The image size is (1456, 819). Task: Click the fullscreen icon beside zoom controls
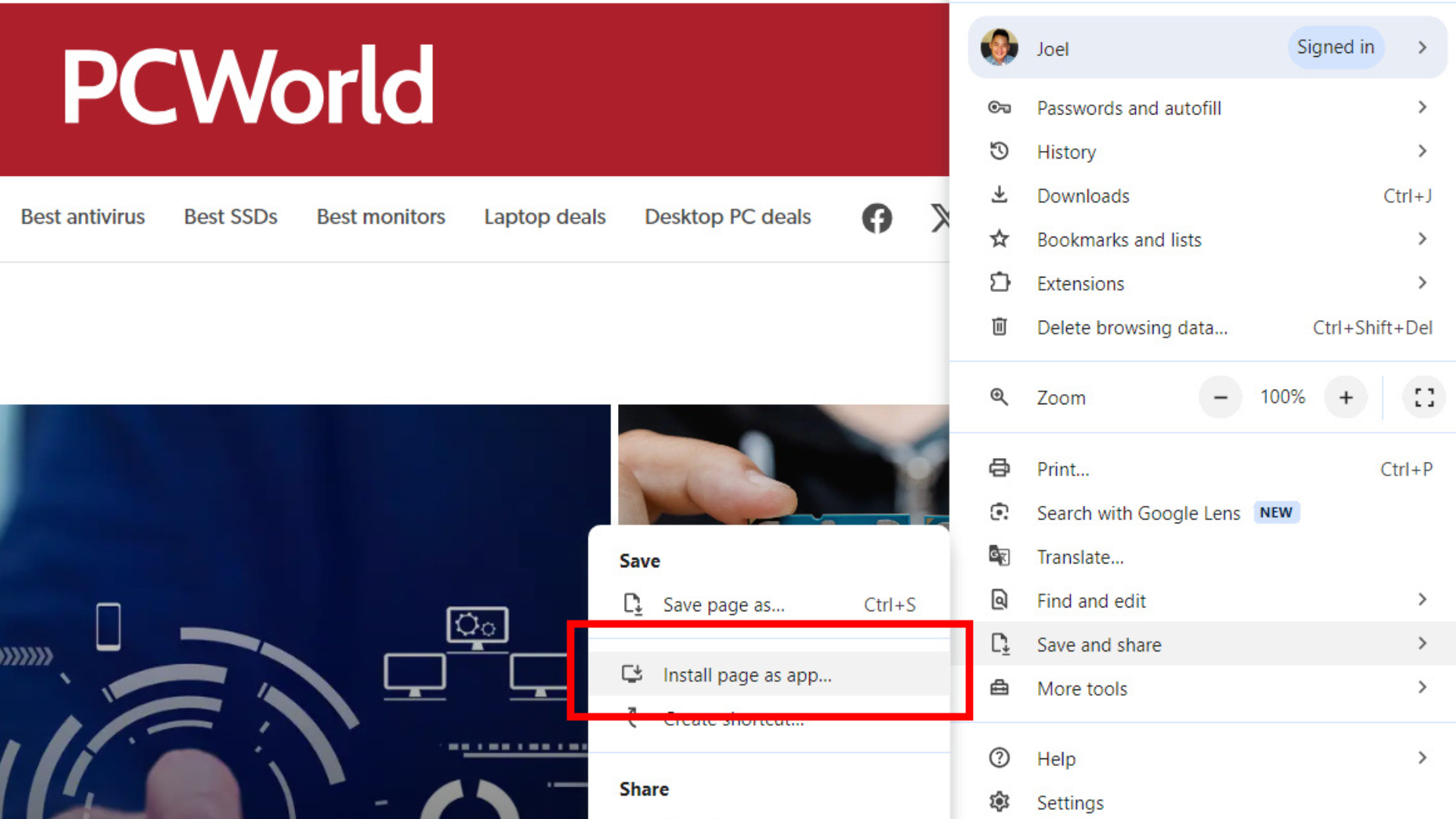(1423, 397)
